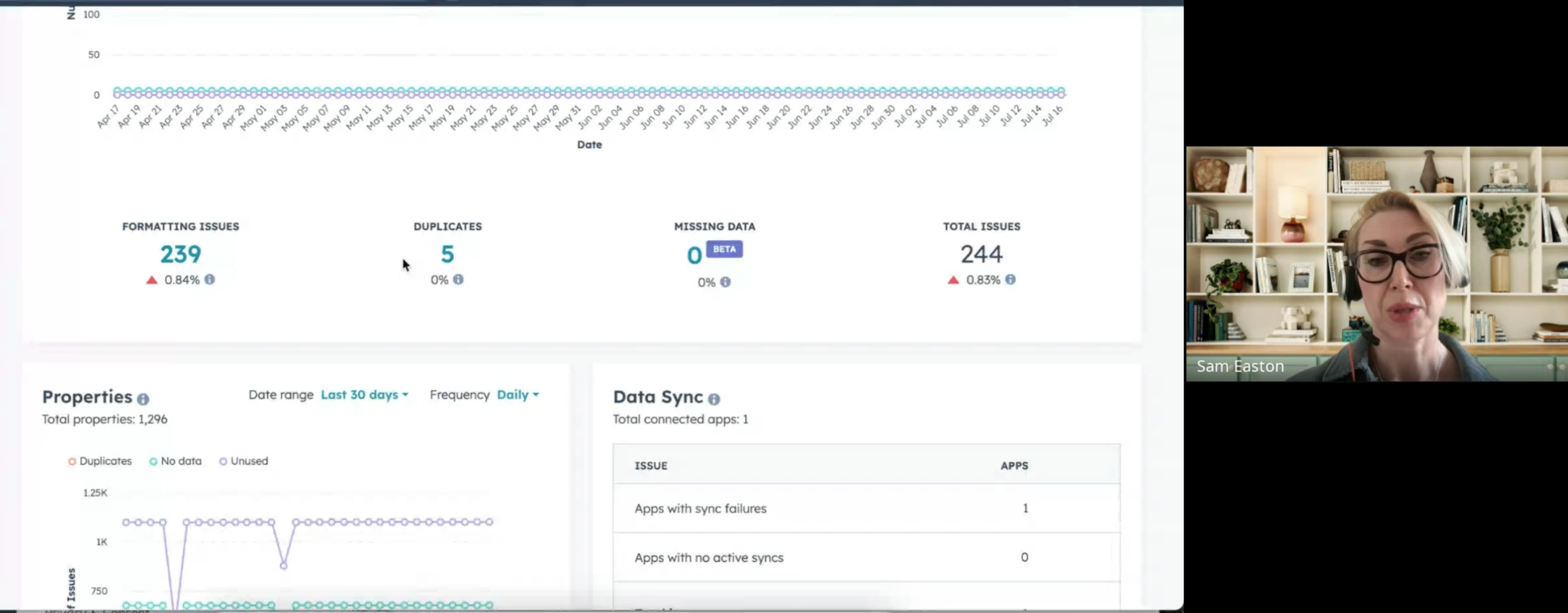Click the sync failures app count 1

click(1026, 508)
